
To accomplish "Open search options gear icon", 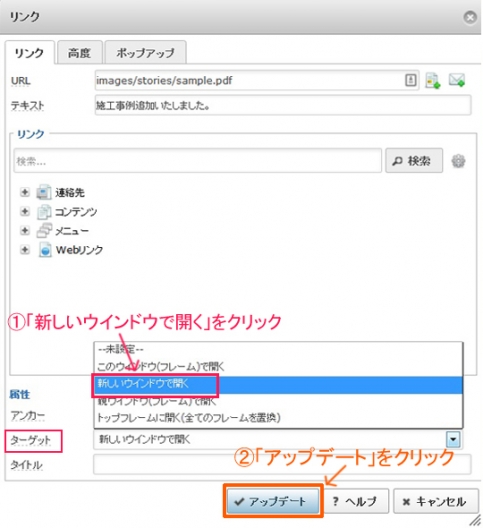I will 458,161.
